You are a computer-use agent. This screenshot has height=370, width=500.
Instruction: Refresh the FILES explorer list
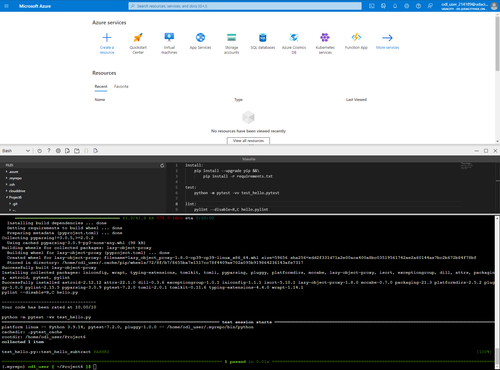click(x=162, y=165)
